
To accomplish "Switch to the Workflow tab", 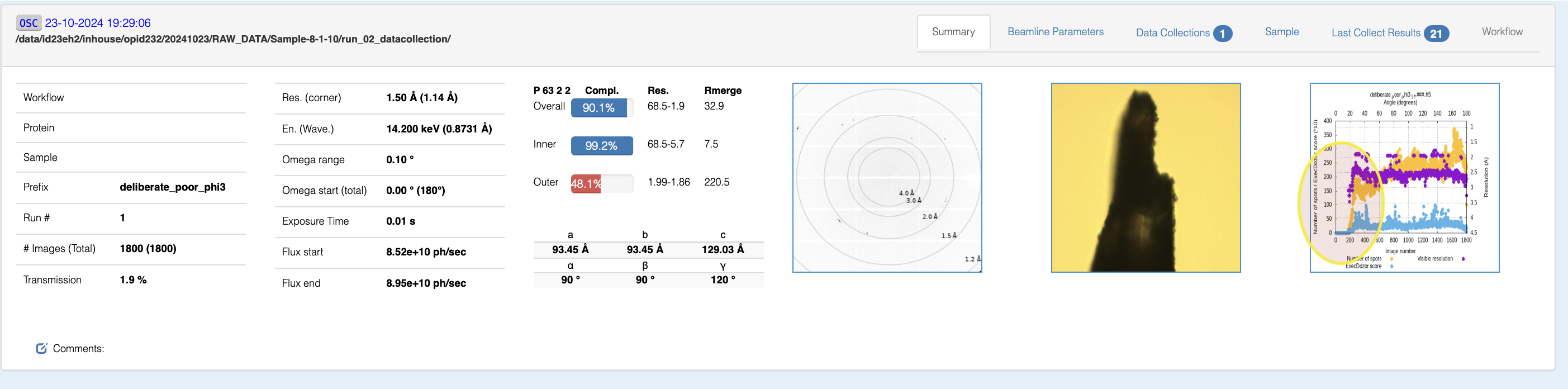I will pos(1502,32).
